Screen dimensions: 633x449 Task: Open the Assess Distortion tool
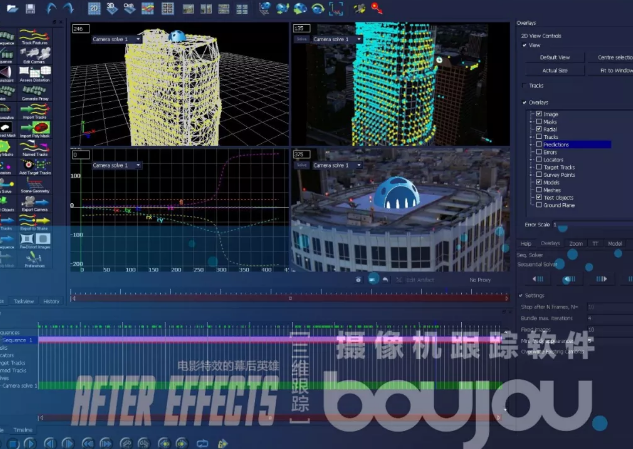click(35, 74)
